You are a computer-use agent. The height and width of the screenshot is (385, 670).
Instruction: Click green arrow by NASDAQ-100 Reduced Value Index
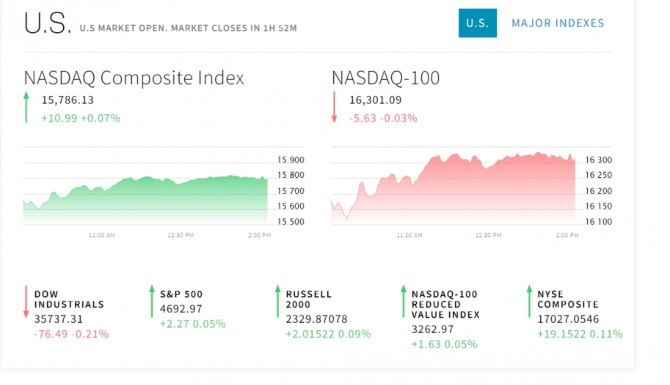[x=403, y=301]
